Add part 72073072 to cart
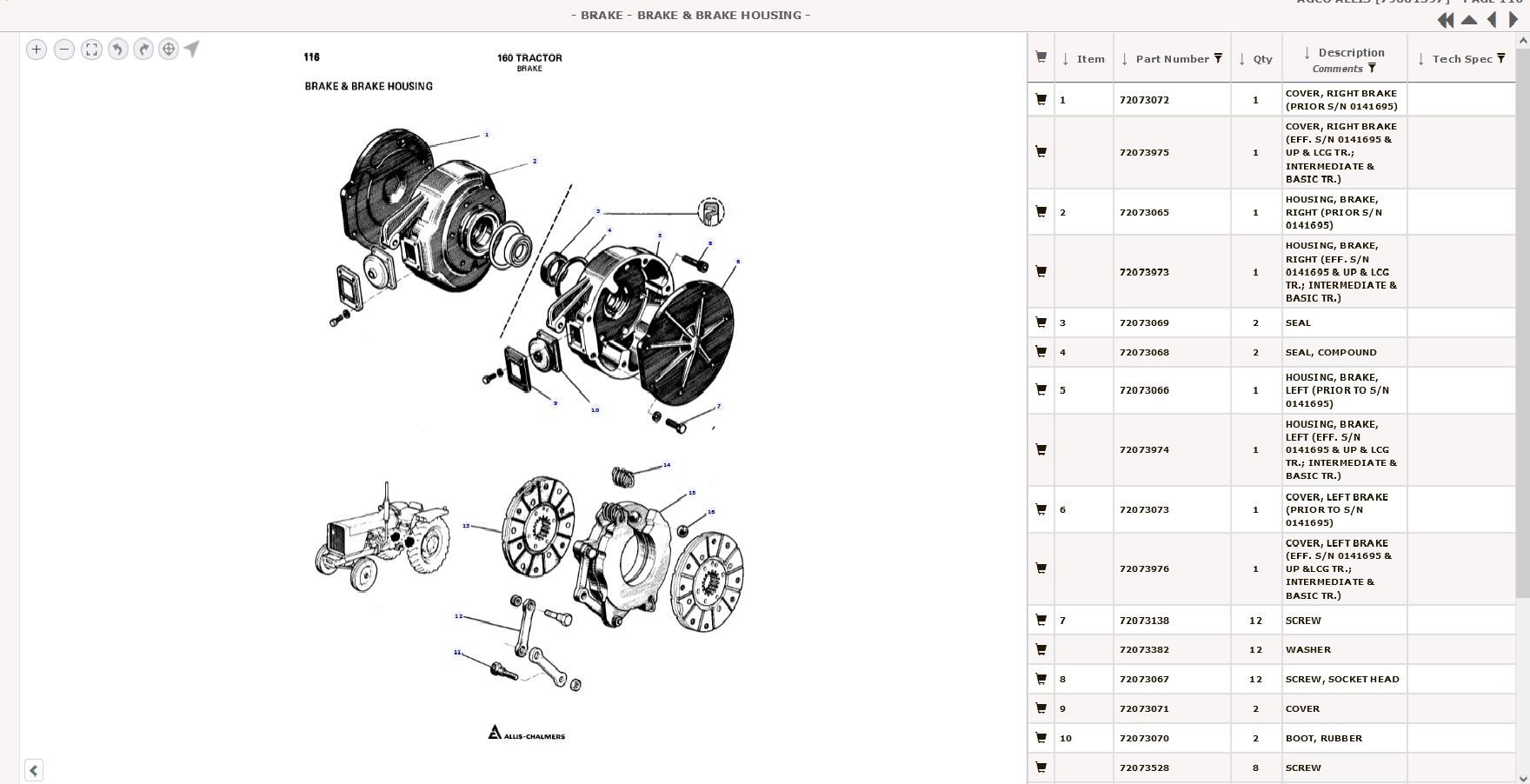Image resolution: width=1530 pixels, height=784 pixels. [x=1041, y=99]
